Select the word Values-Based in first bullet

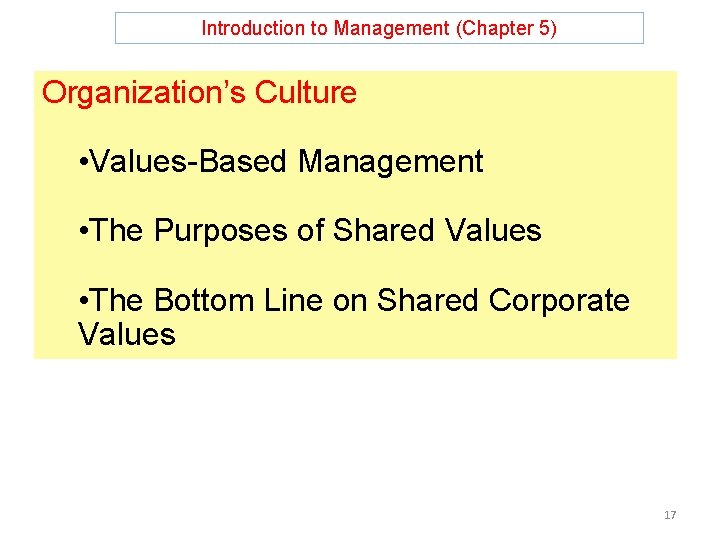(x=188, y=162)
